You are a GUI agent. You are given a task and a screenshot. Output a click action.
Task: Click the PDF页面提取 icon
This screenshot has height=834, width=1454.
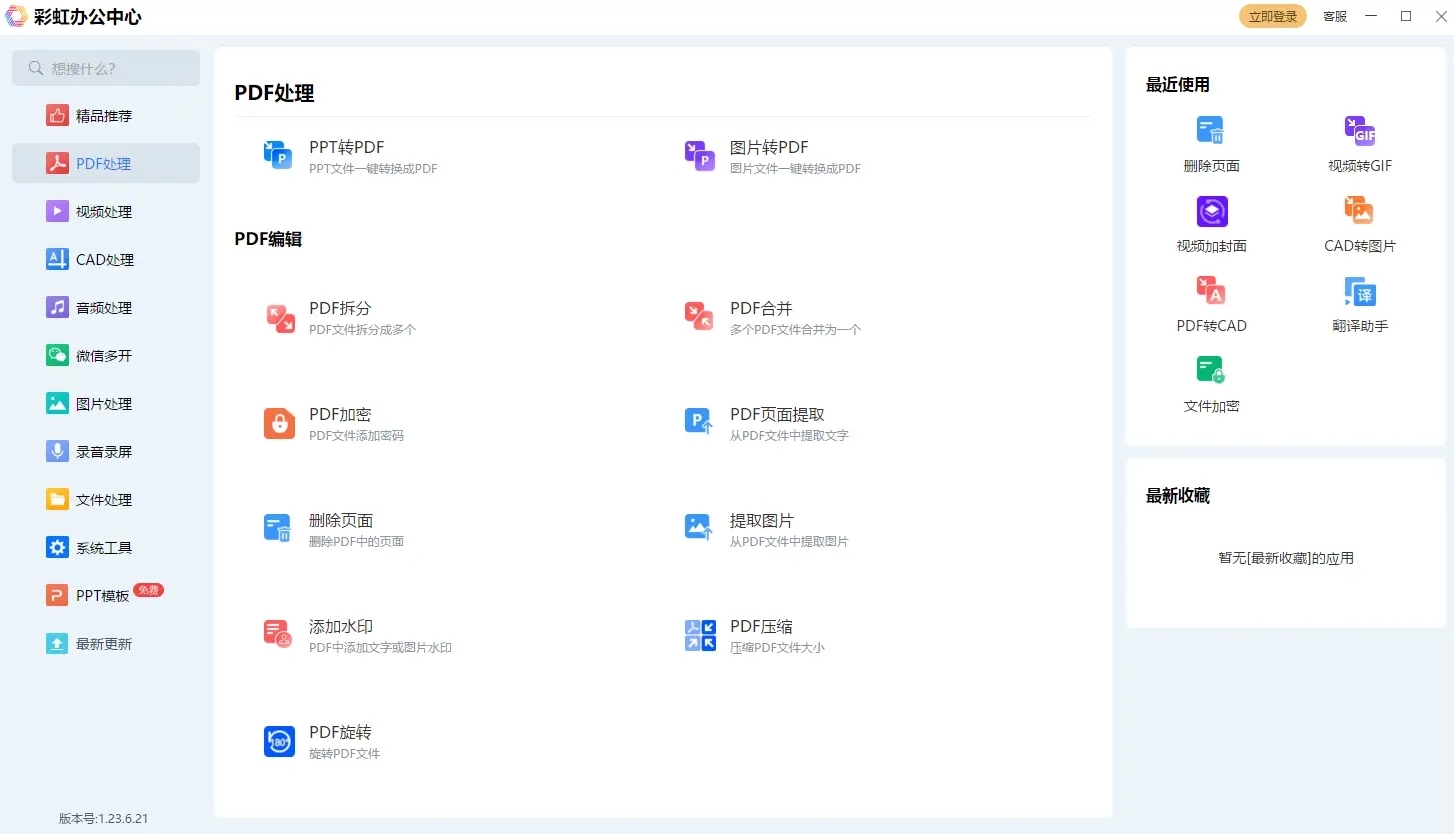coord(699,422)
